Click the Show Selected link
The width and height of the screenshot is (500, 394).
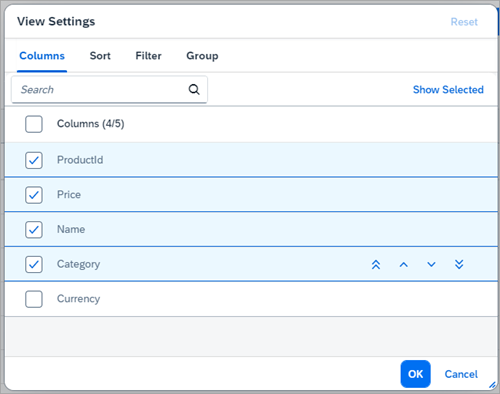448,90
